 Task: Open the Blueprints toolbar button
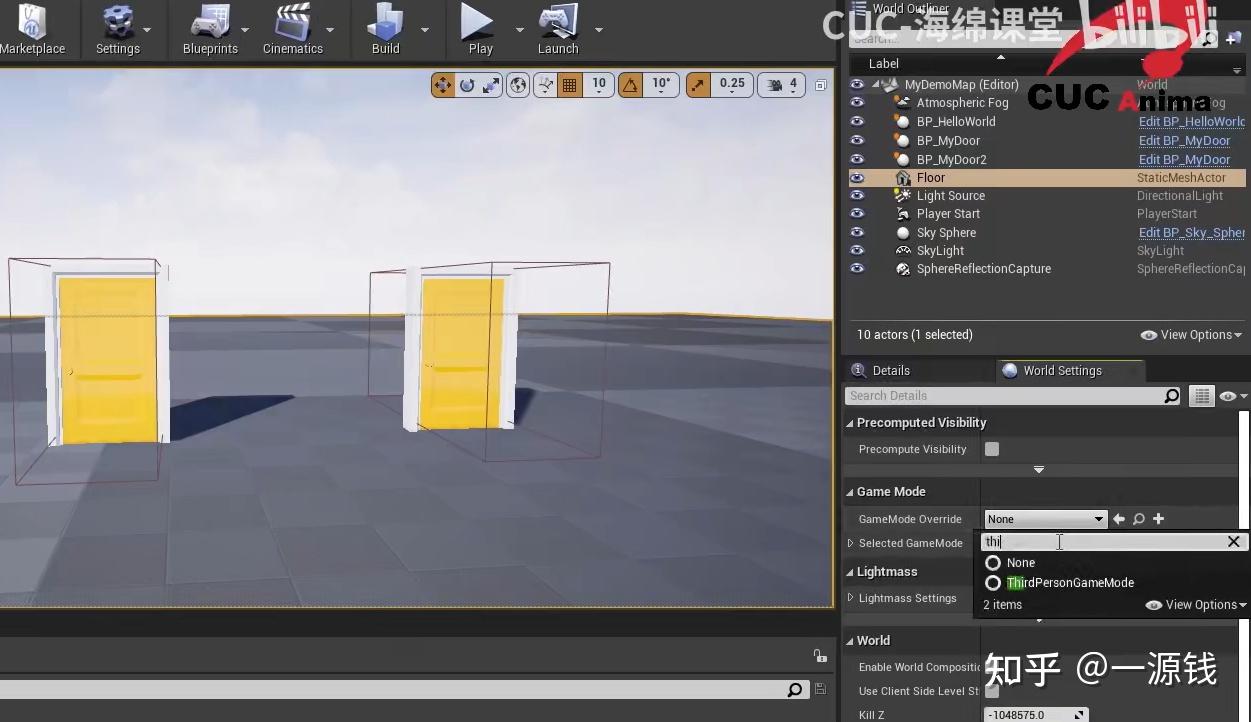(x=210, y=30)
